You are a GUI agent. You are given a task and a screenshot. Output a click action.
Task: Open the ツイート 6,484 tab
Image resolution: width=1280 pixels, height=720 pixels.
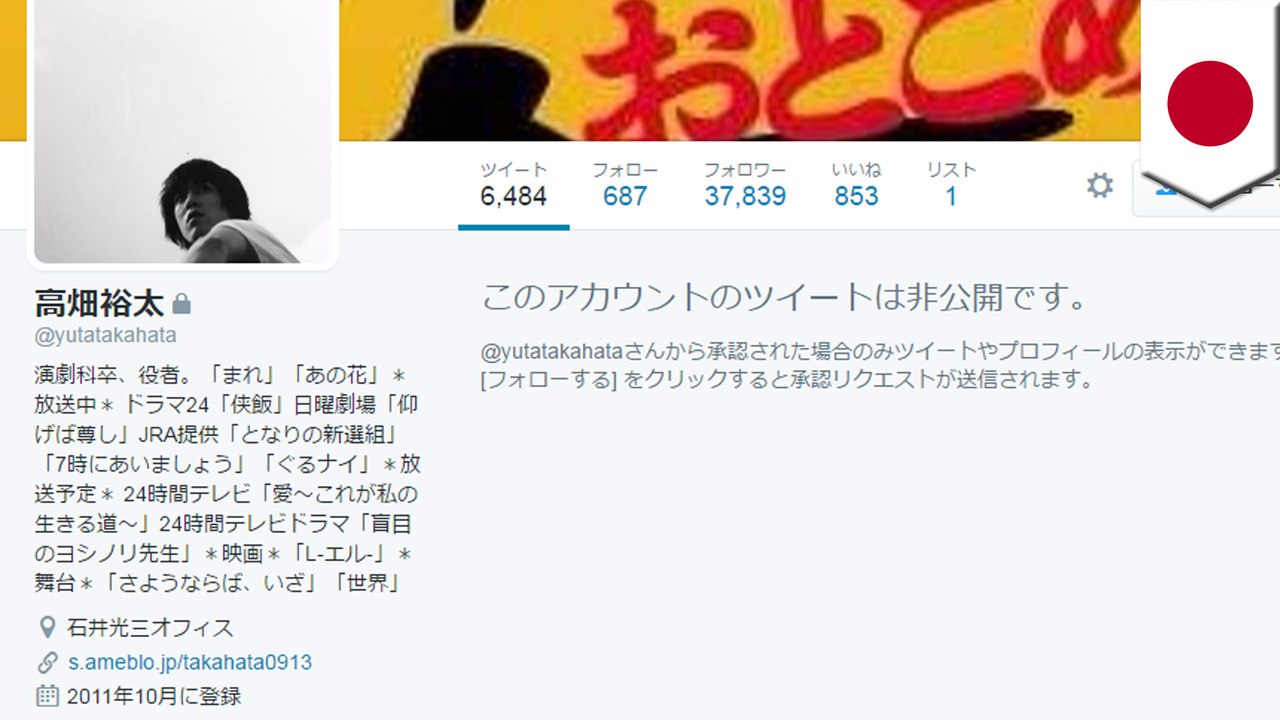pos(513,186)
